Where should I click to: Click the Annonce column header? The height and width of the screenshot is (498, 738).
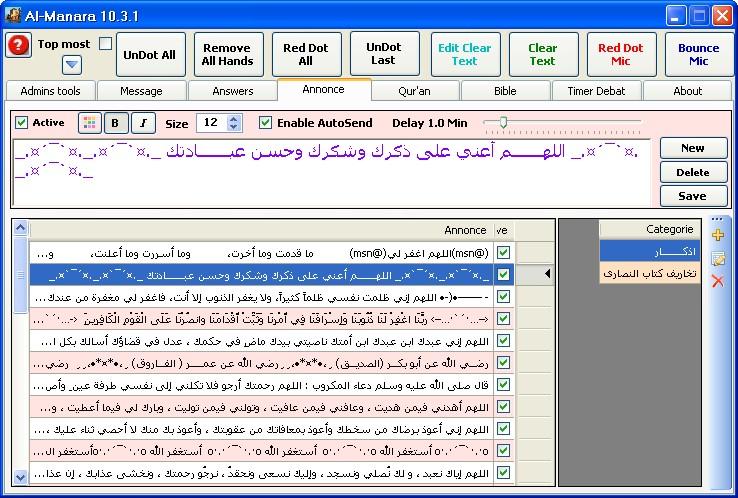[x=464, y=230]
